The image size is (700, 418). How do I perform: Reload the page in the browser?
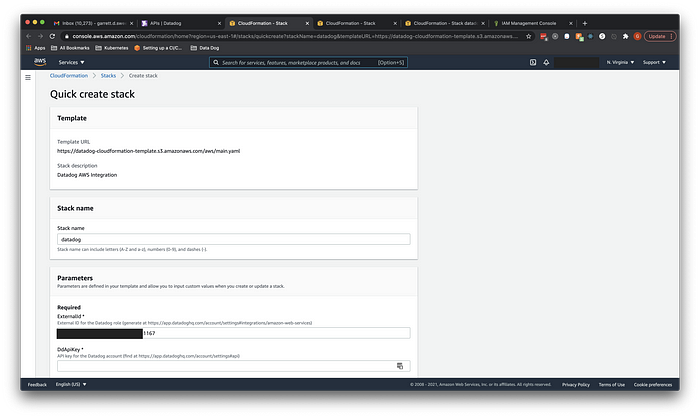pyautogui.click(x=52, y=36)
